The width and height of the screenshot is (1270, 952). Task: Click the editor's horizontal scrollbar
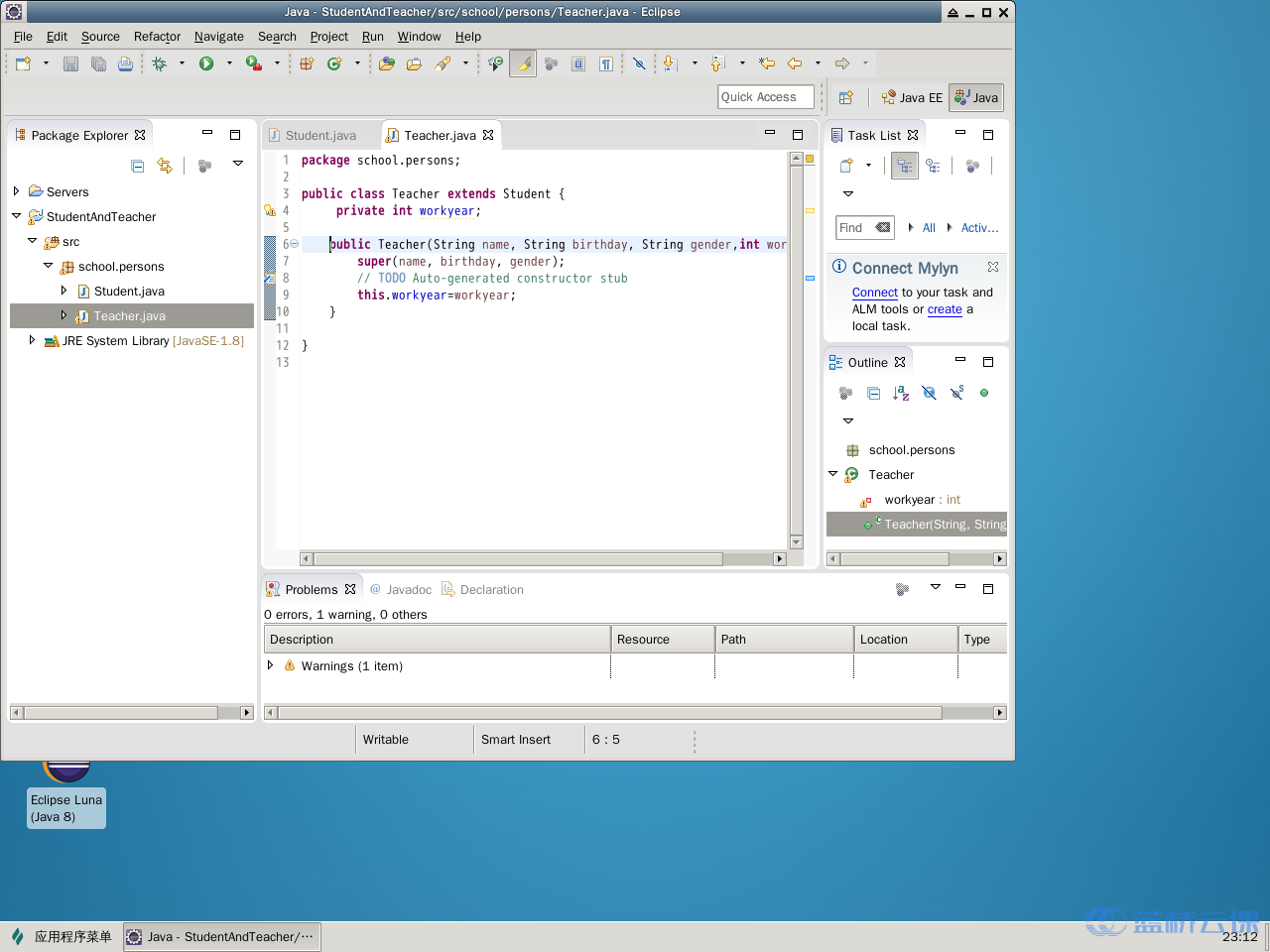518,559
